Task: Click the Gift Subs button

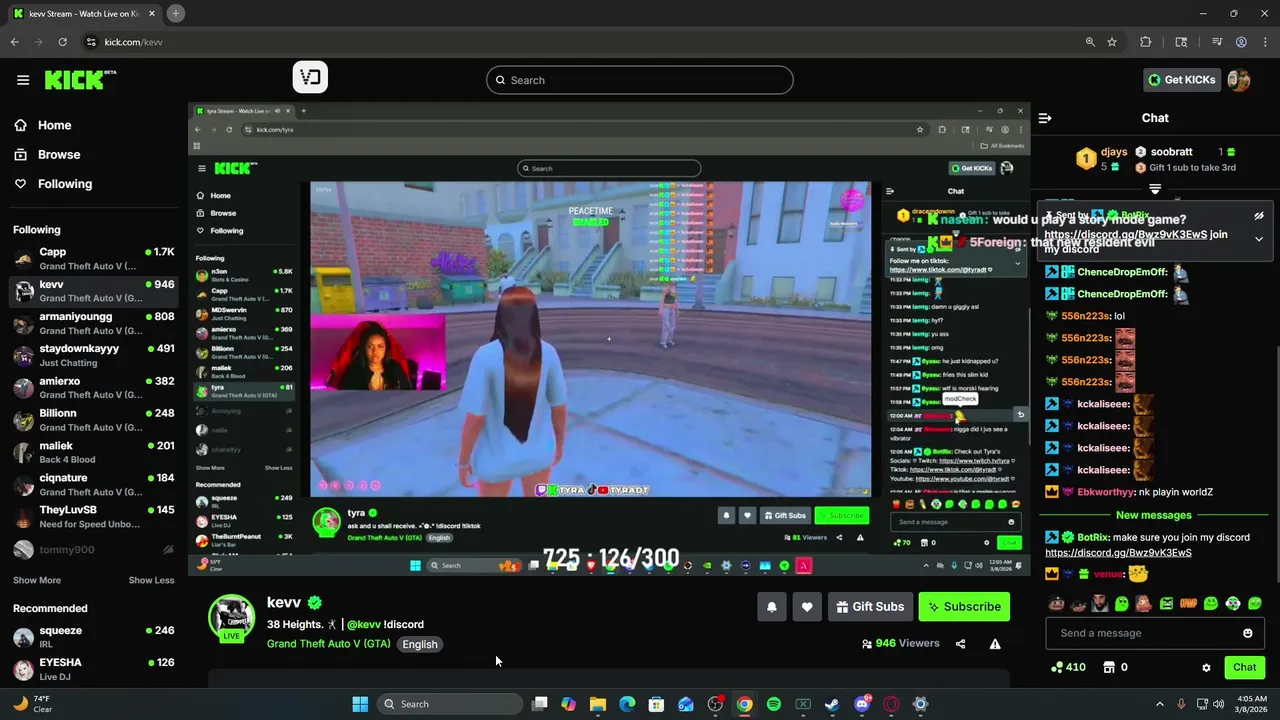Action: 870,606
